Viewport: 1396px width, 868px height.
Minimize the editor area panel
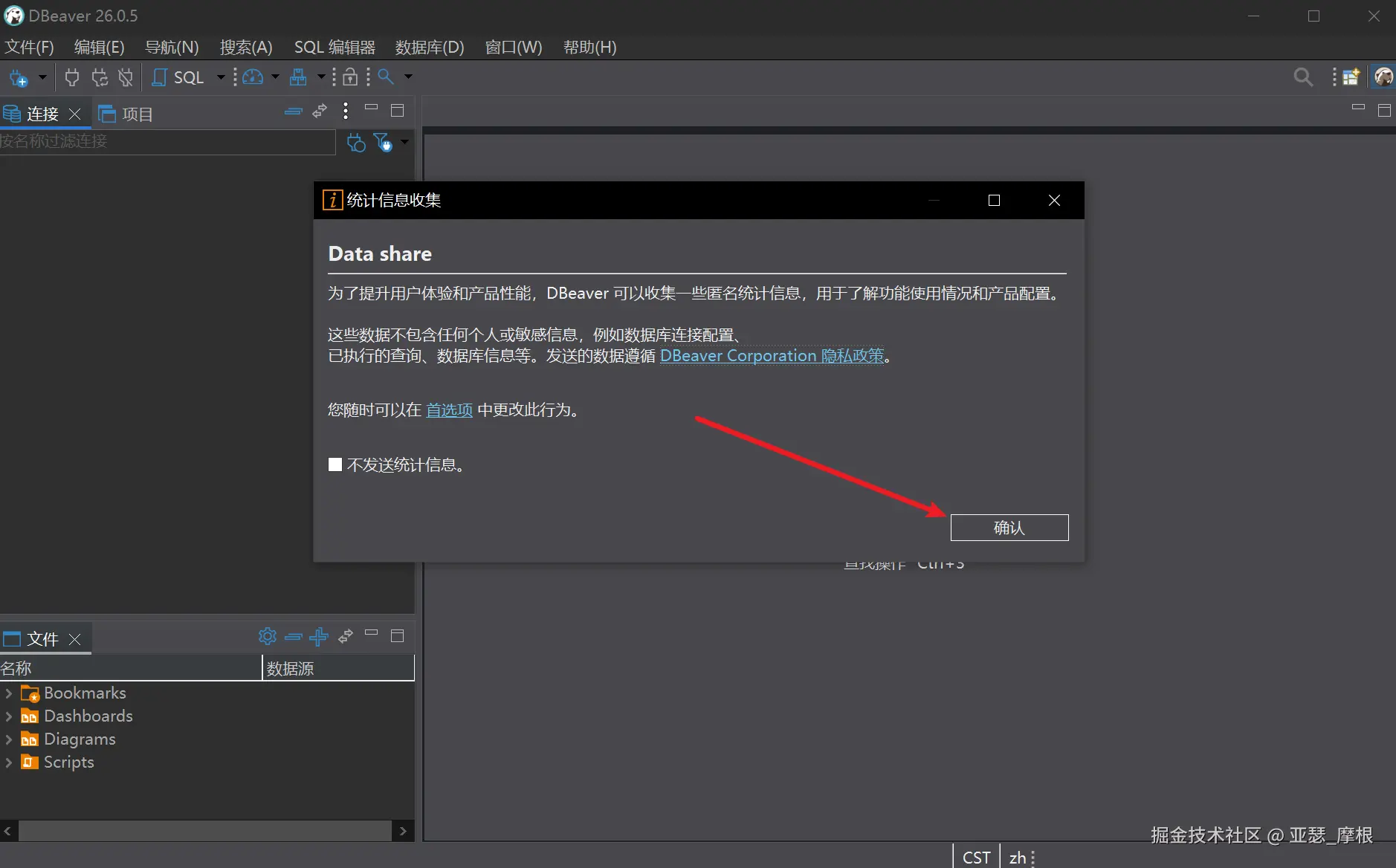point(1358,108)
